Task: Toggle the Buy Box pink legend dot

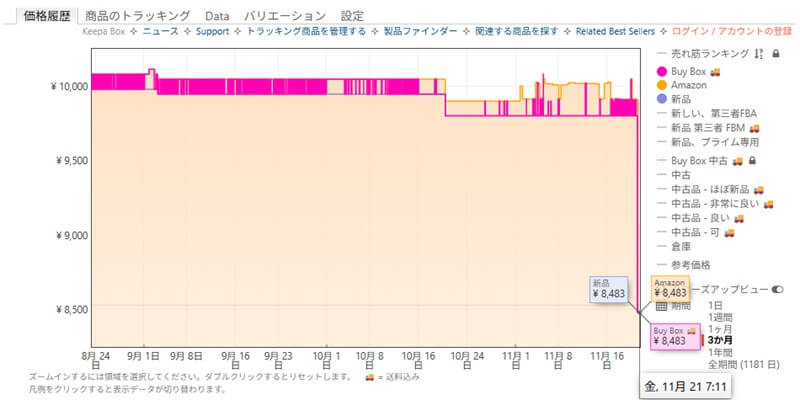Action: (663, 72)
